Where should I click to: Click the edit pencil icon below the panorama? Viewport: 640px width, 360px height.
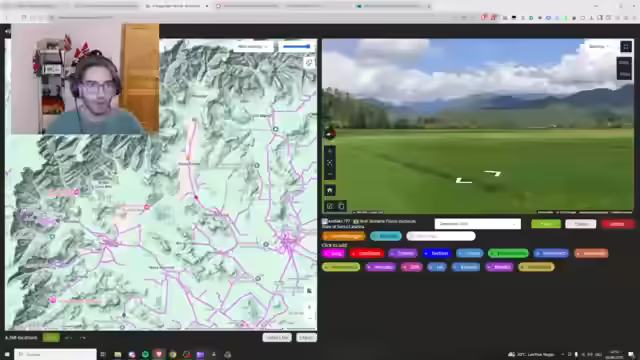click(x=330, y=206)
